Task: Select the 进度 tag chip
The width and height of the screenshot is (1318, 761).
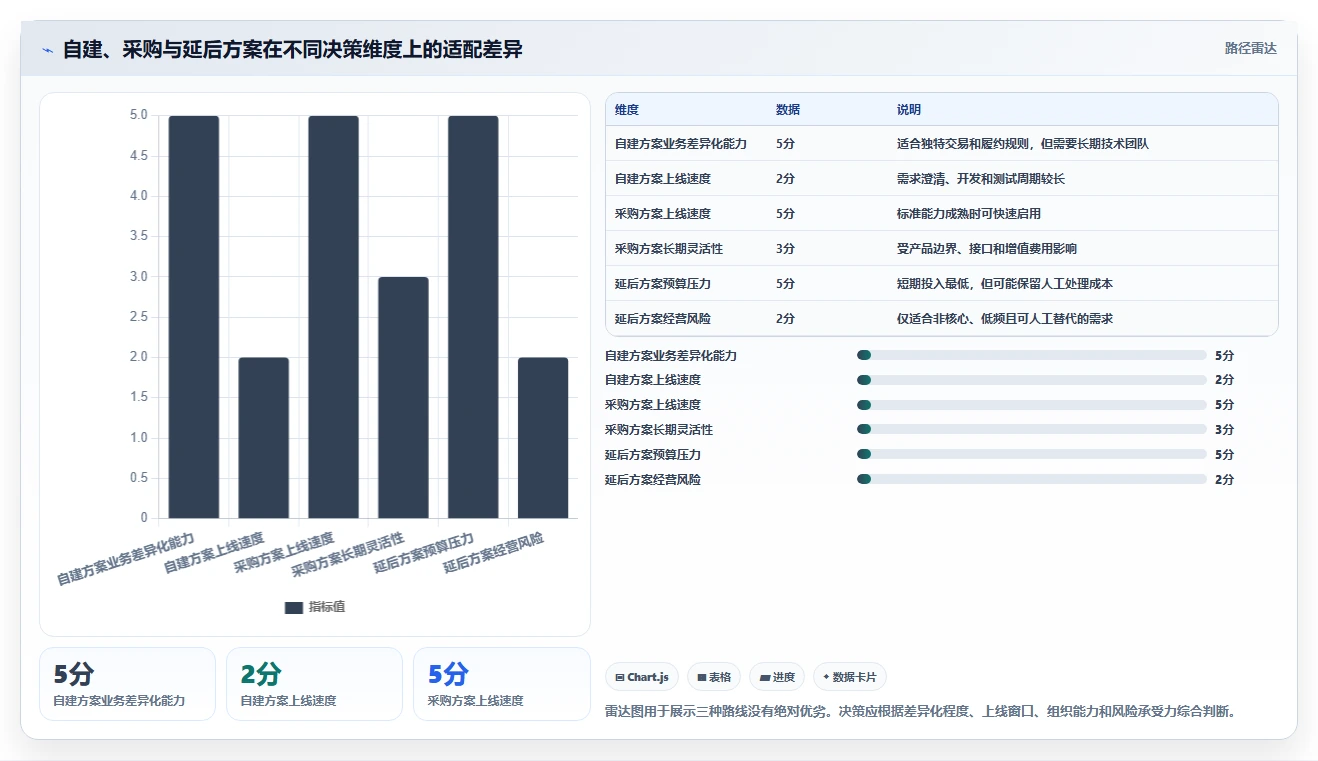Action: click(777, 677)
